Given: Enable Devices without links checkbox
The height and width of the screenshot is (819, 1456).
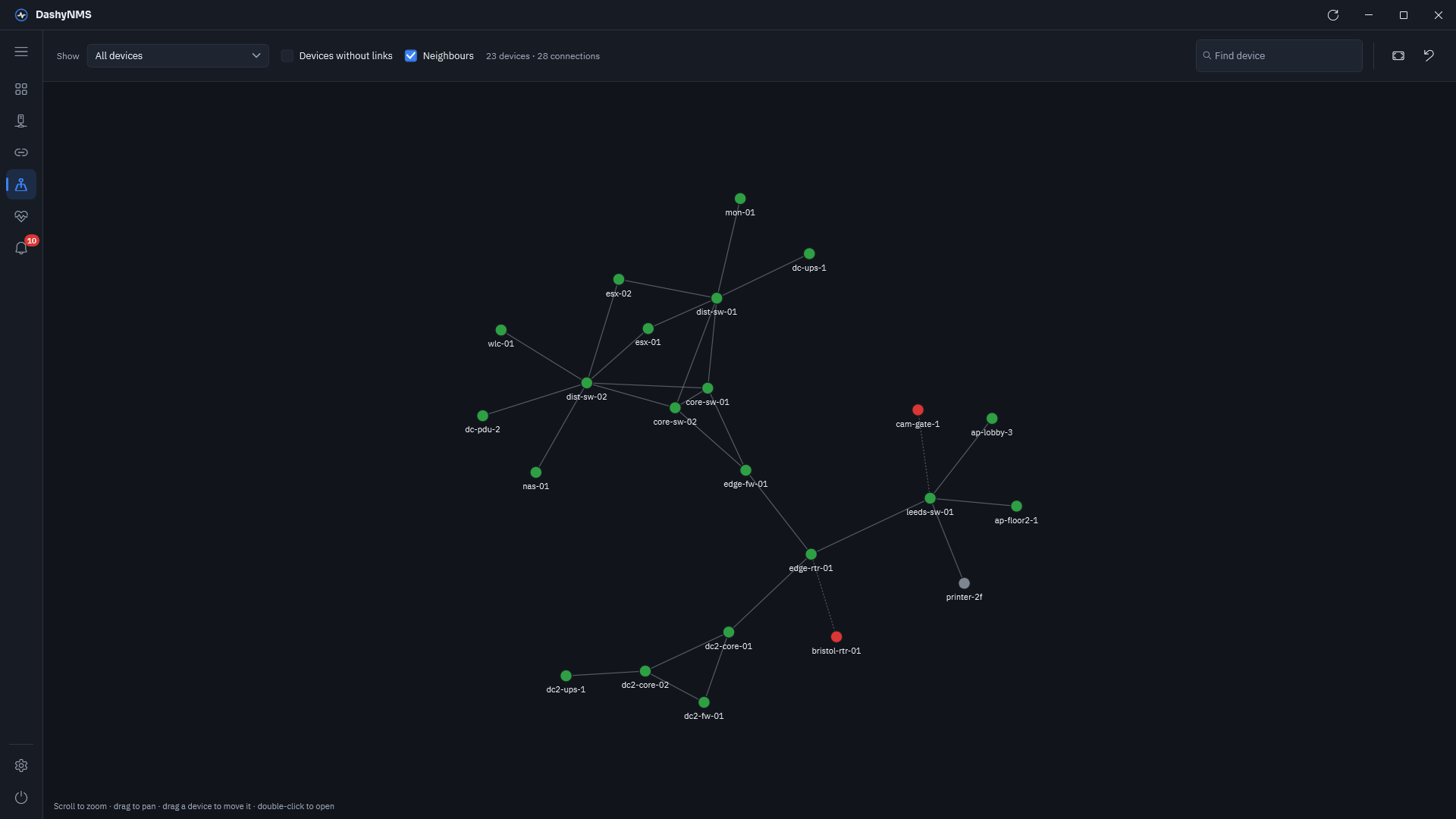Looking at the screenshot, I should point(287,55).
